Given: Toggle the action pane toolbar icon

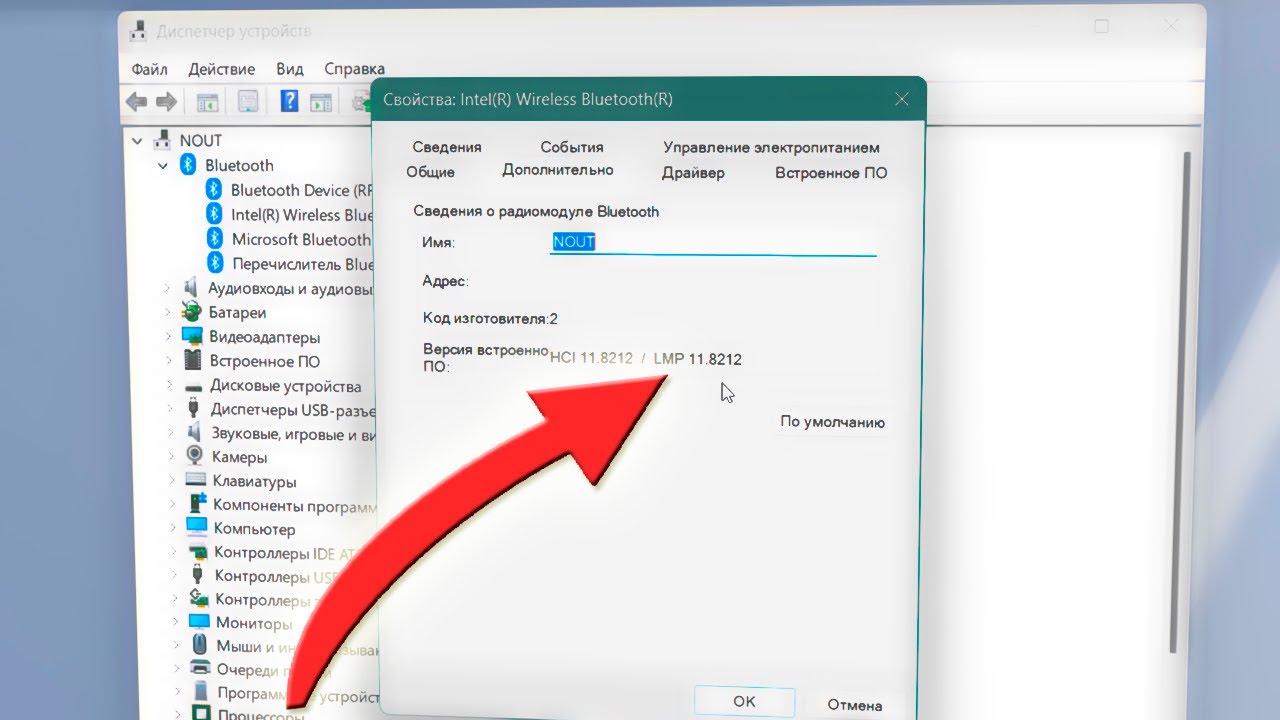Looking at the screenshot, I should click(x=320, y=101).
